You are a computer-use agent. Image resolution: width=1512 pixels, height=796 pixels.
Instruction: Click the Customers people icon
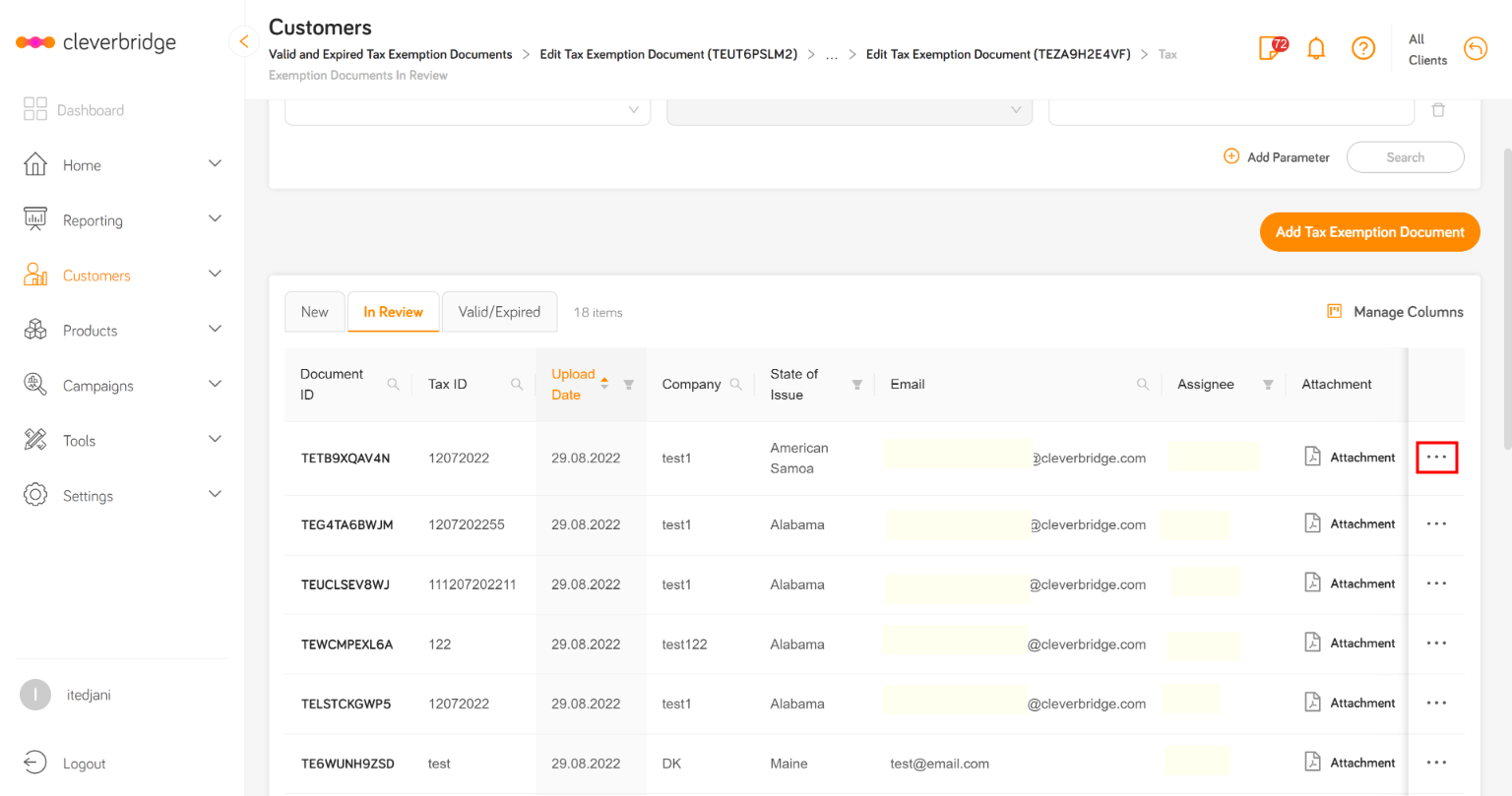(35, 275)
